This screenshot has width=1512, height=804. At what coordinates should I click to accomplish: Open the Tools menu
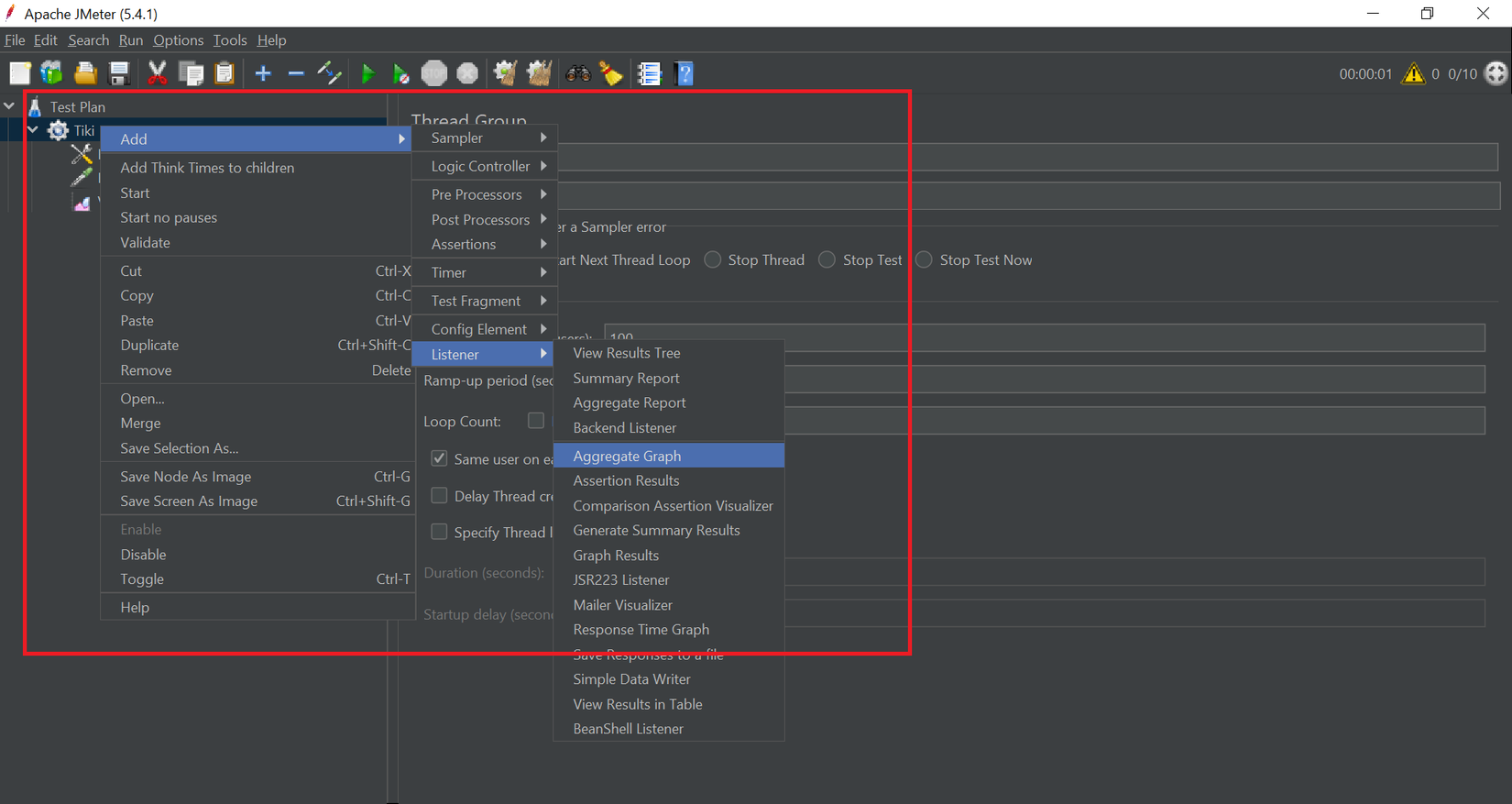[230, 40]
